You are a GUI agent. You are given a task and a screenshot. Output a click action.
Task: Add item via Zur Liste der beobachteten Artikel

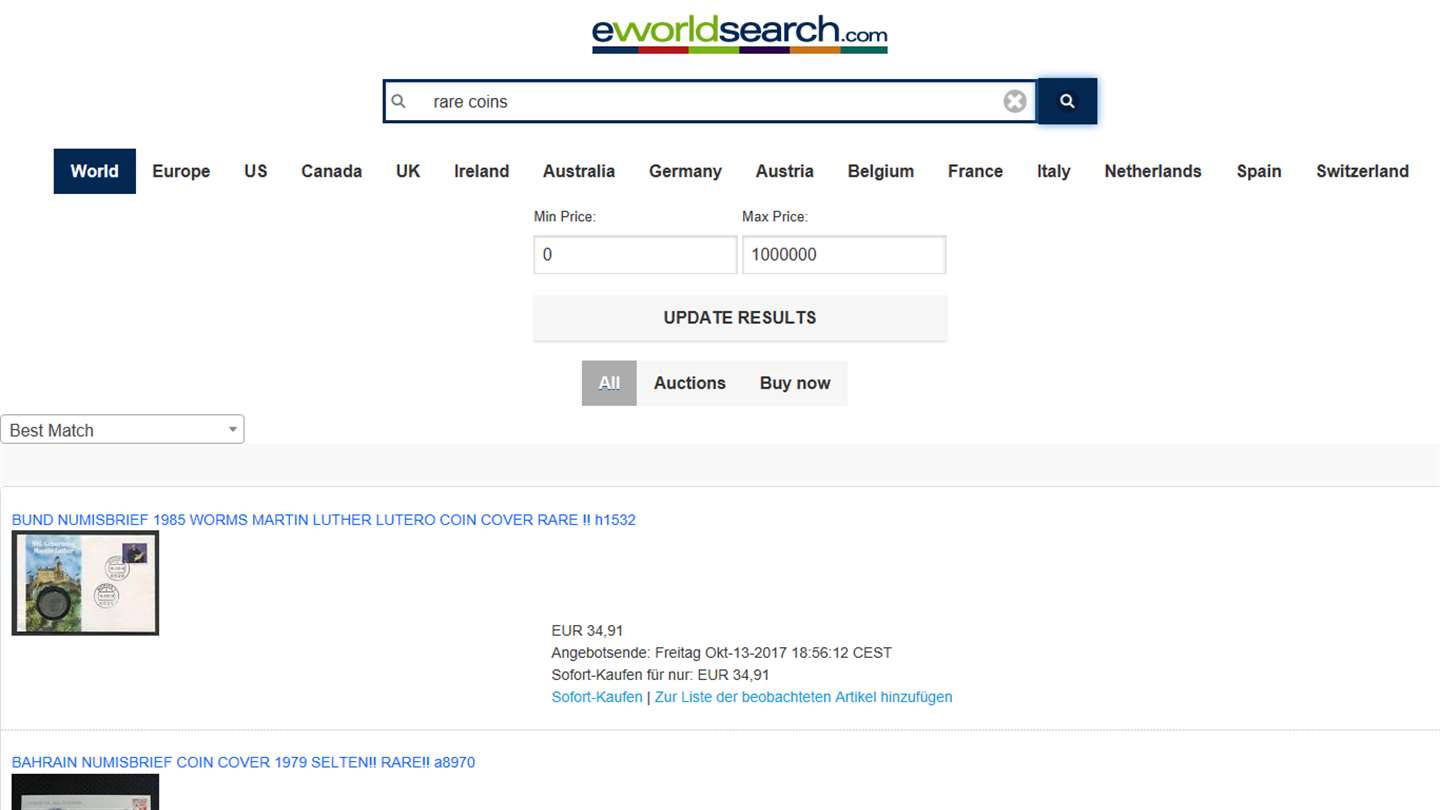(x=803, y=697)
